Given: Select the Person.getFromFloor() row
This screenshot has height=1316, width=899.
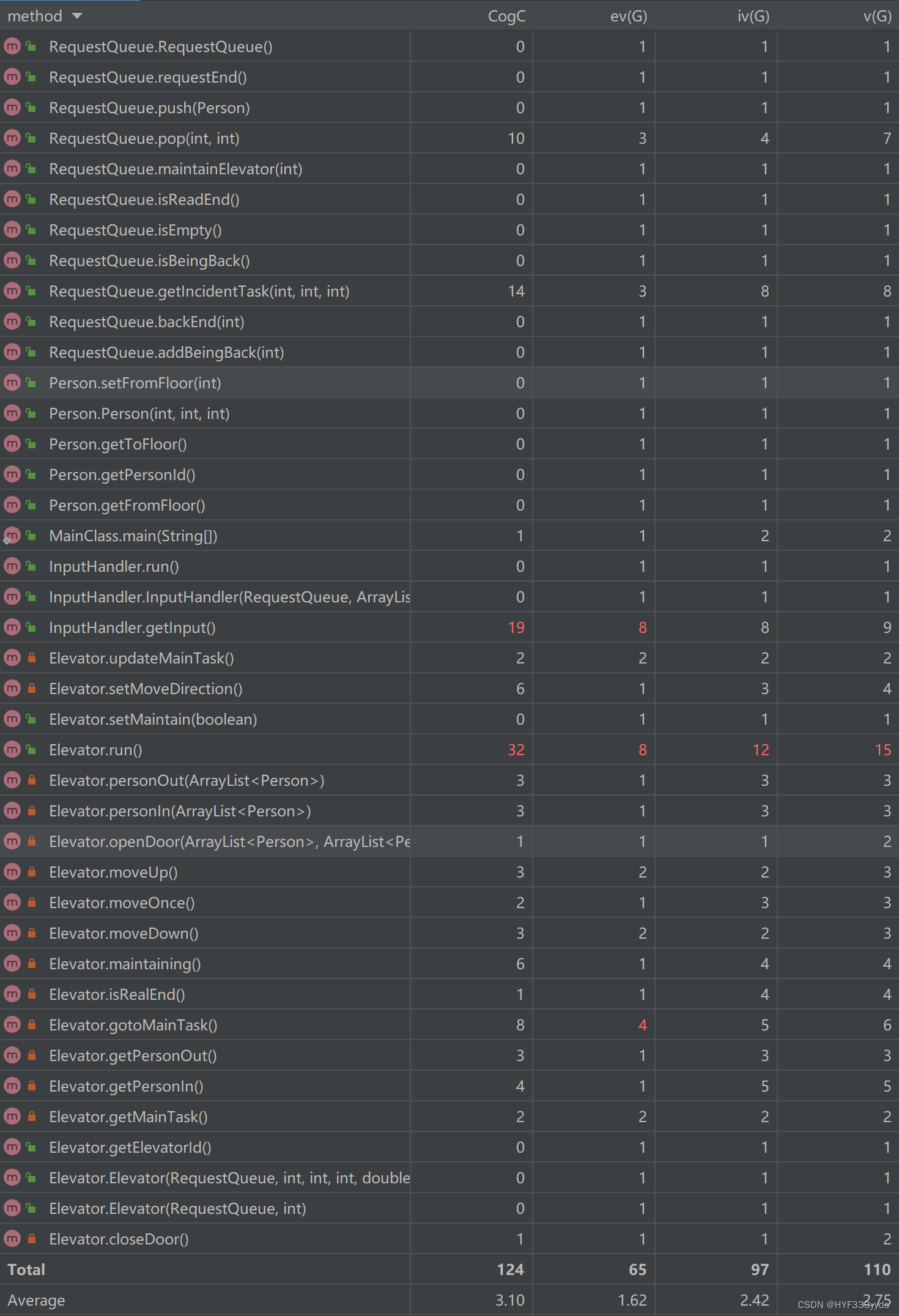Looking at the screenshot, I should pyautogui.click(x=449, y=505).
